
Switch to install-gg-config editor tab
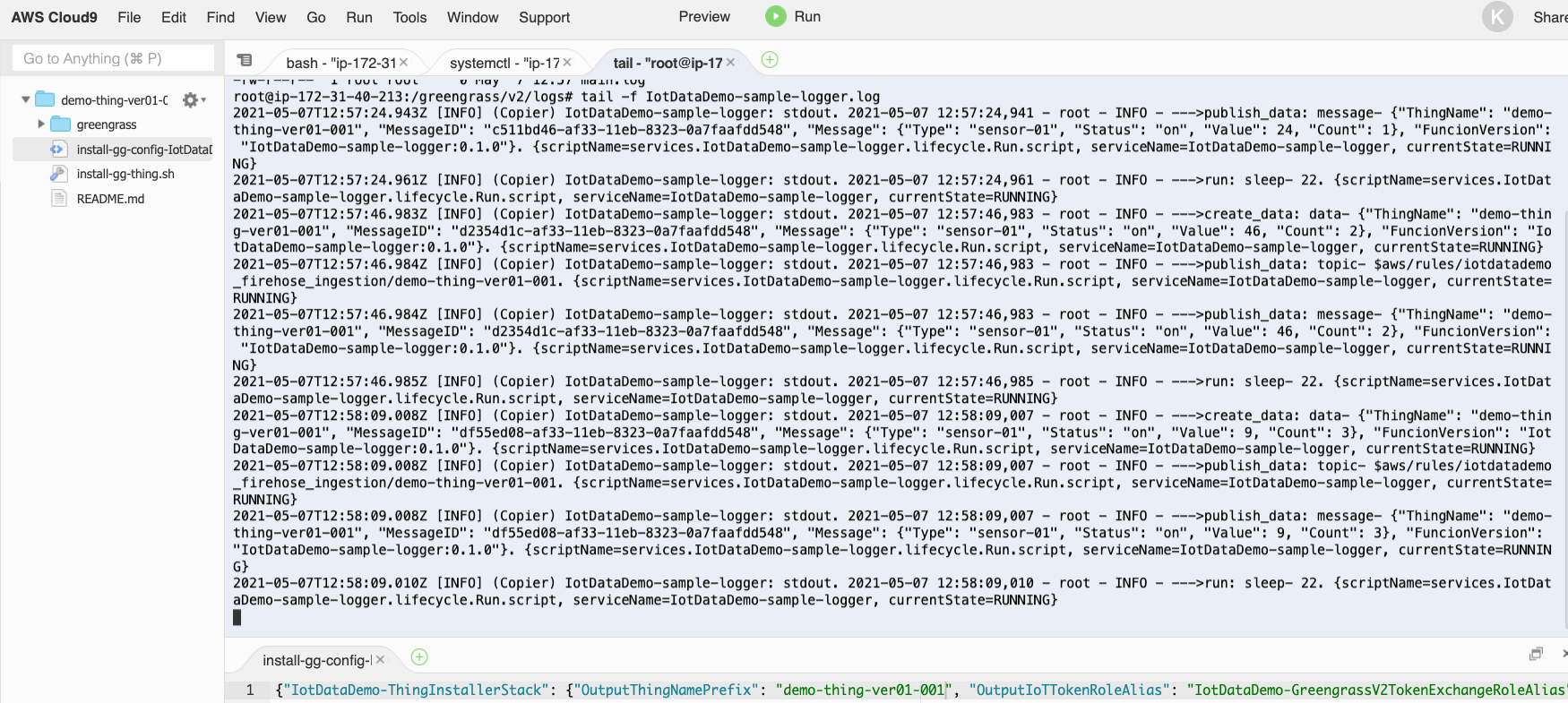(317, 660)
